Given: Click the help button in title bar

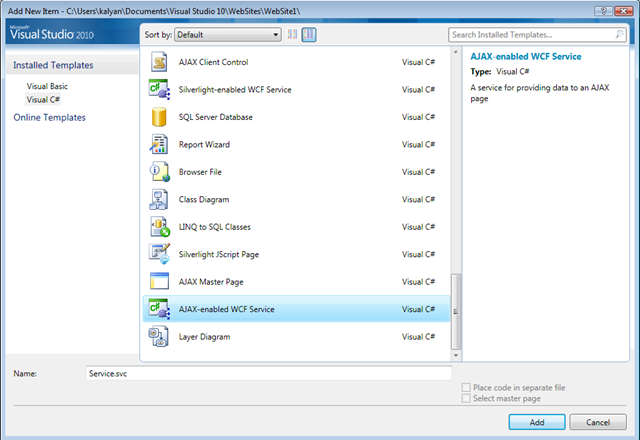Looking at the screenshot, I should (x=603, y=11).
